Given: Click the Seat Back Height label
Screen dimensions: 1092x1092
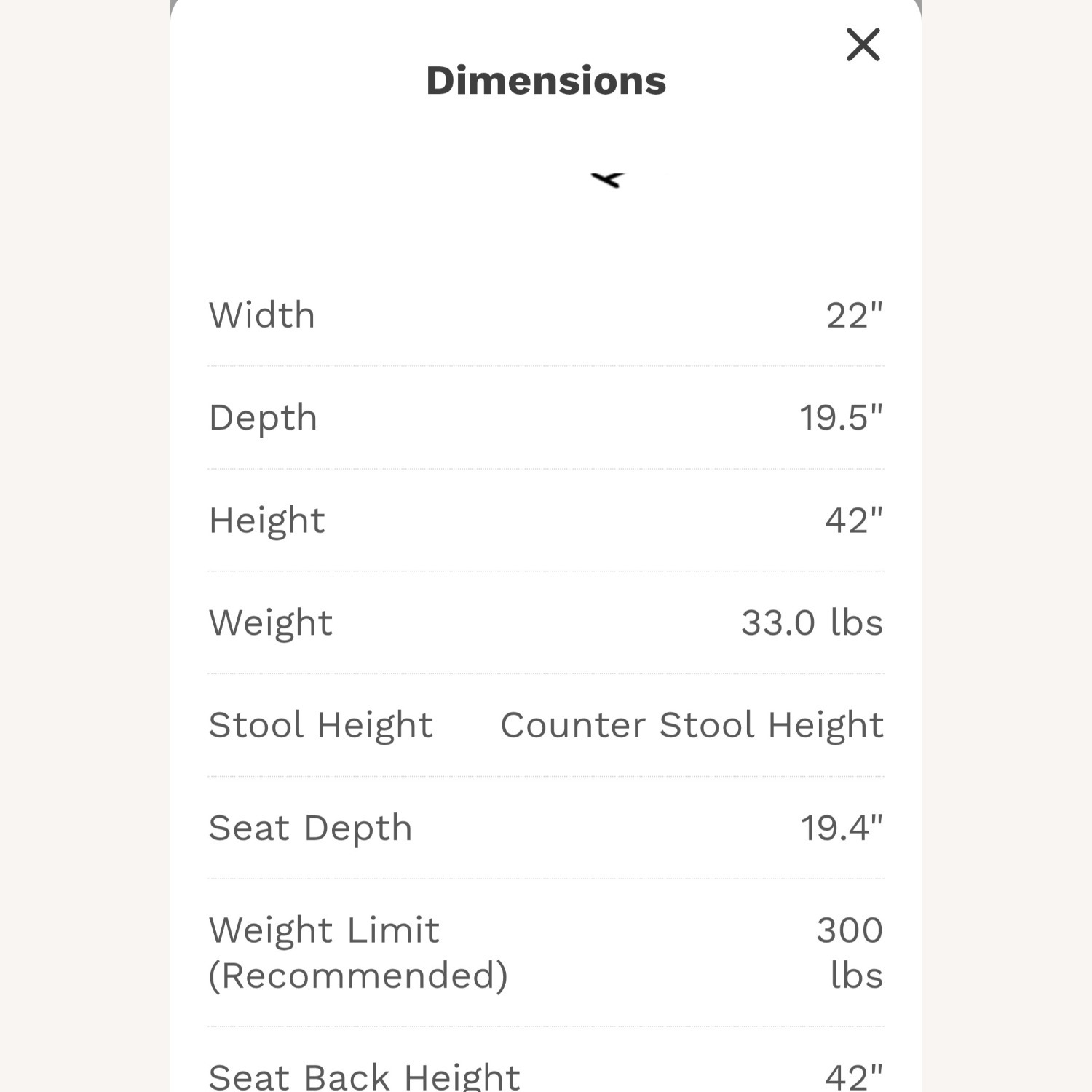Looking at the screenshot, I should click(x=364, y=1075).
